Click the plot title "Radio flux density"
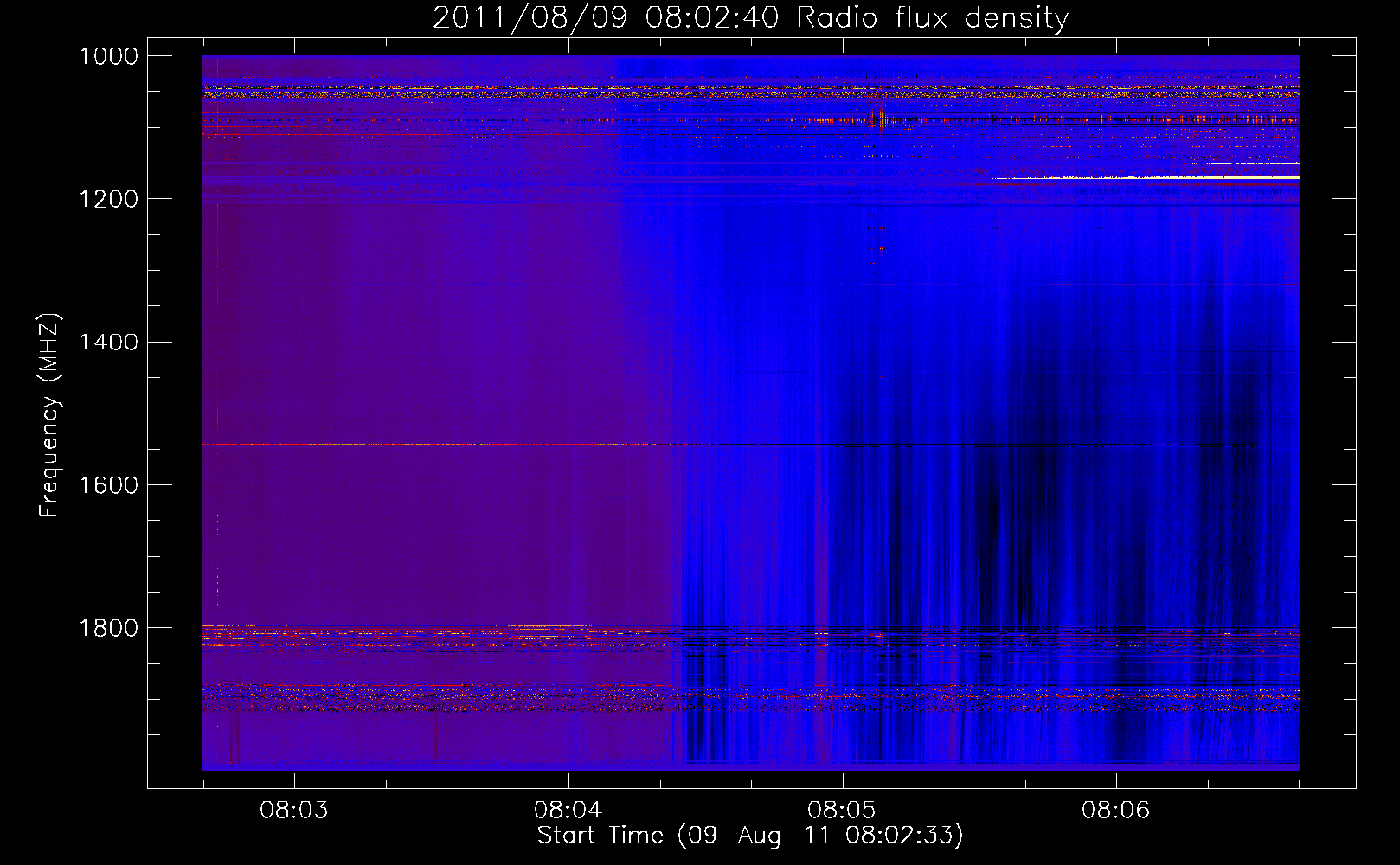The width and height of the screenshot is (1400, 865). 932,18
